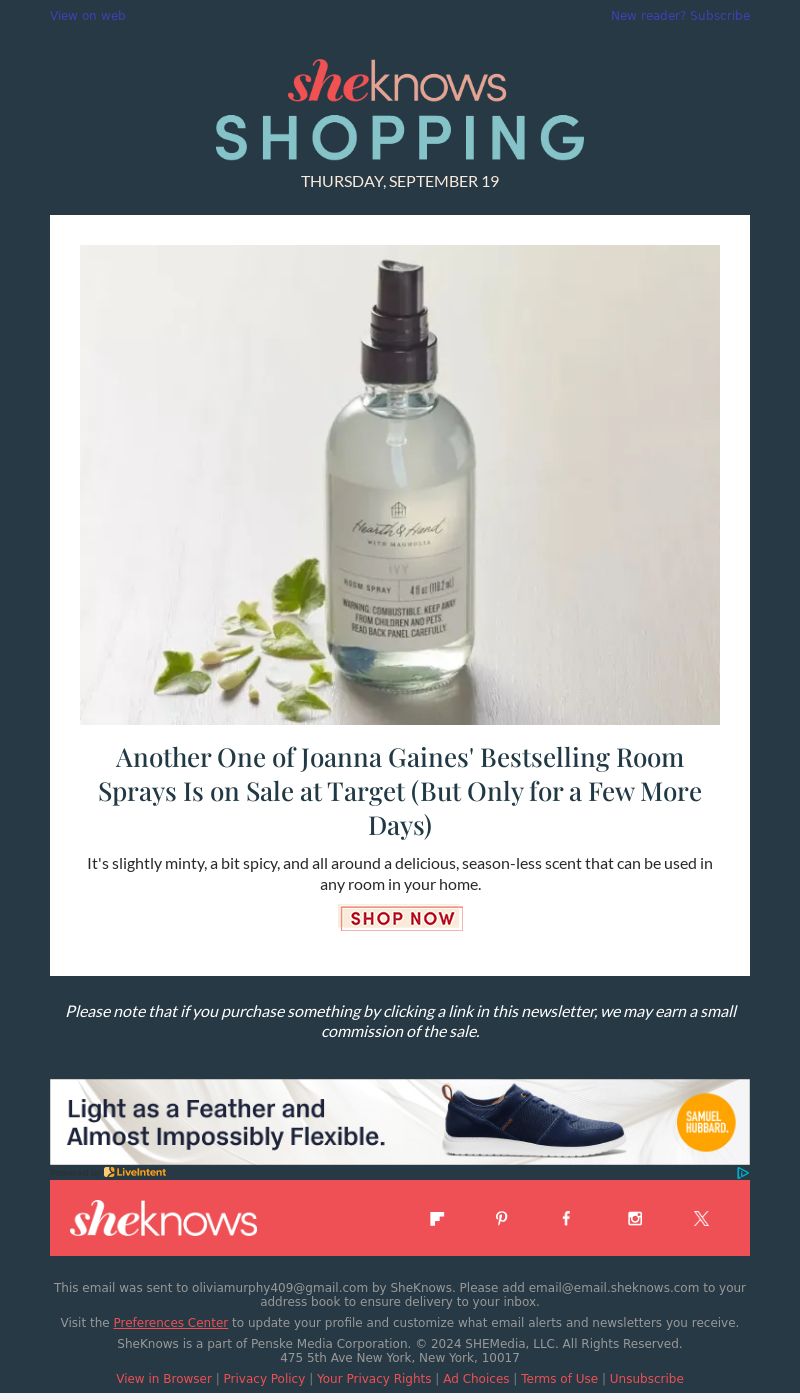
Task: Open the Flipboard social icon
Action: tap(437, 1218)
